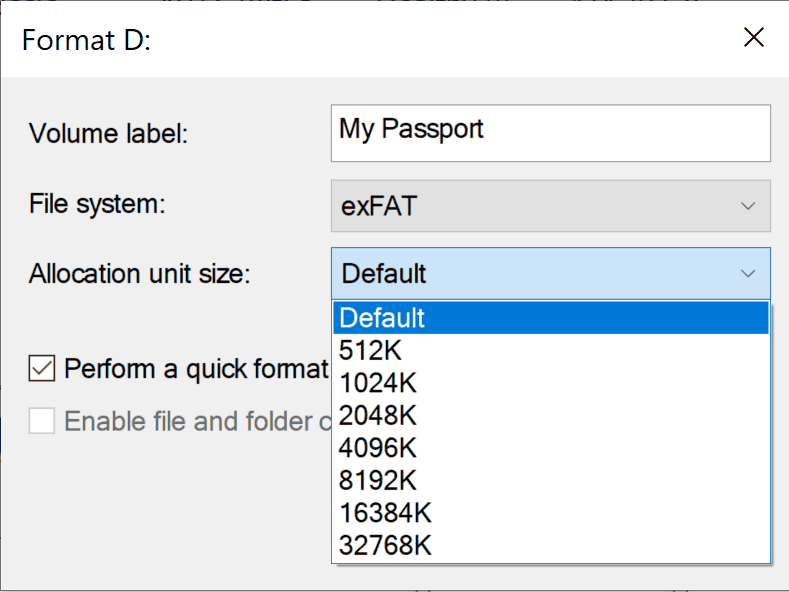789x592 pixels.
Task: Collapse the Allocation unit size dropdown
Action: pyautogui.click(x=550, y=273)
